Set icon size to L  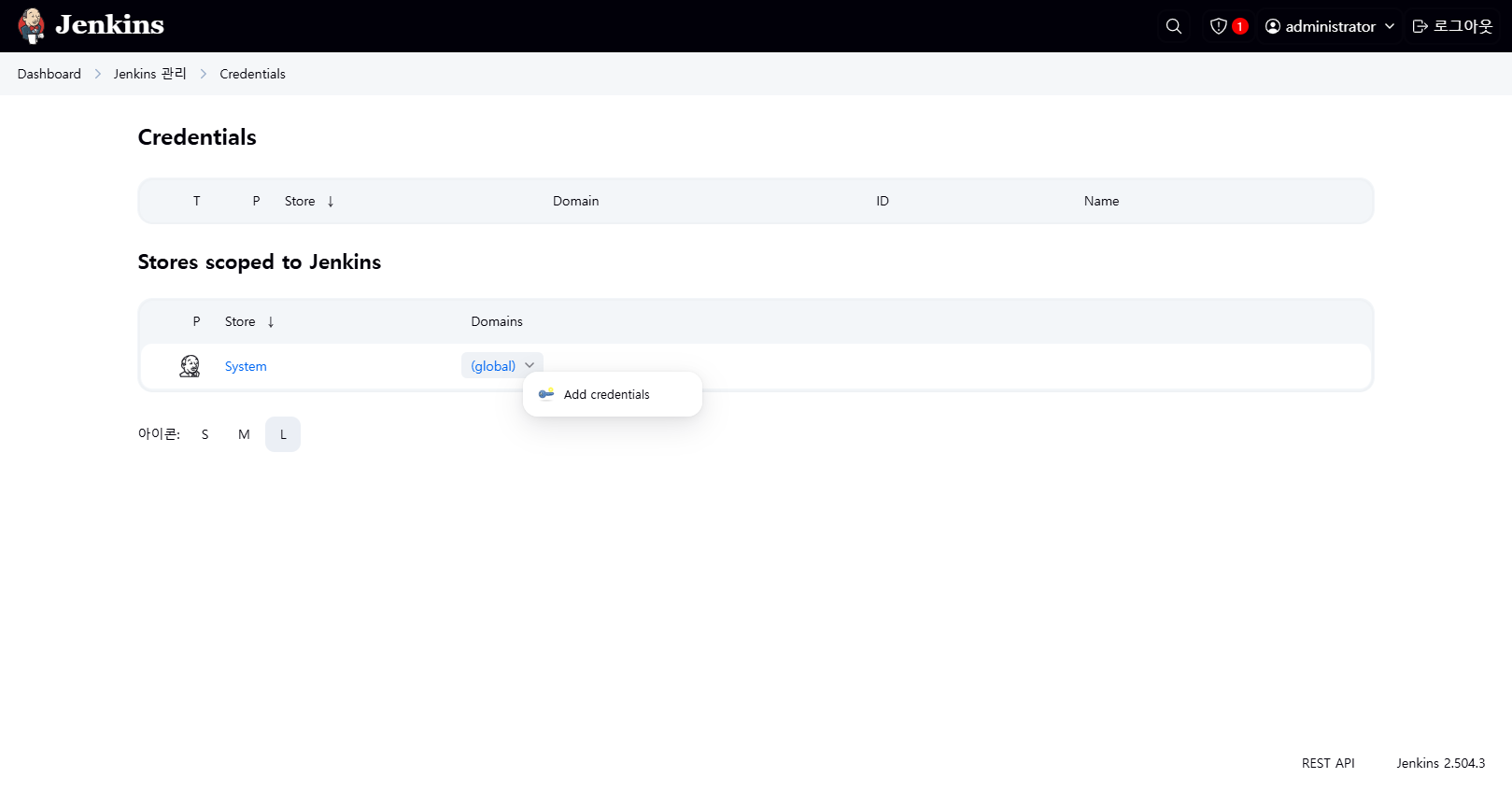click(x=283, y=434)
